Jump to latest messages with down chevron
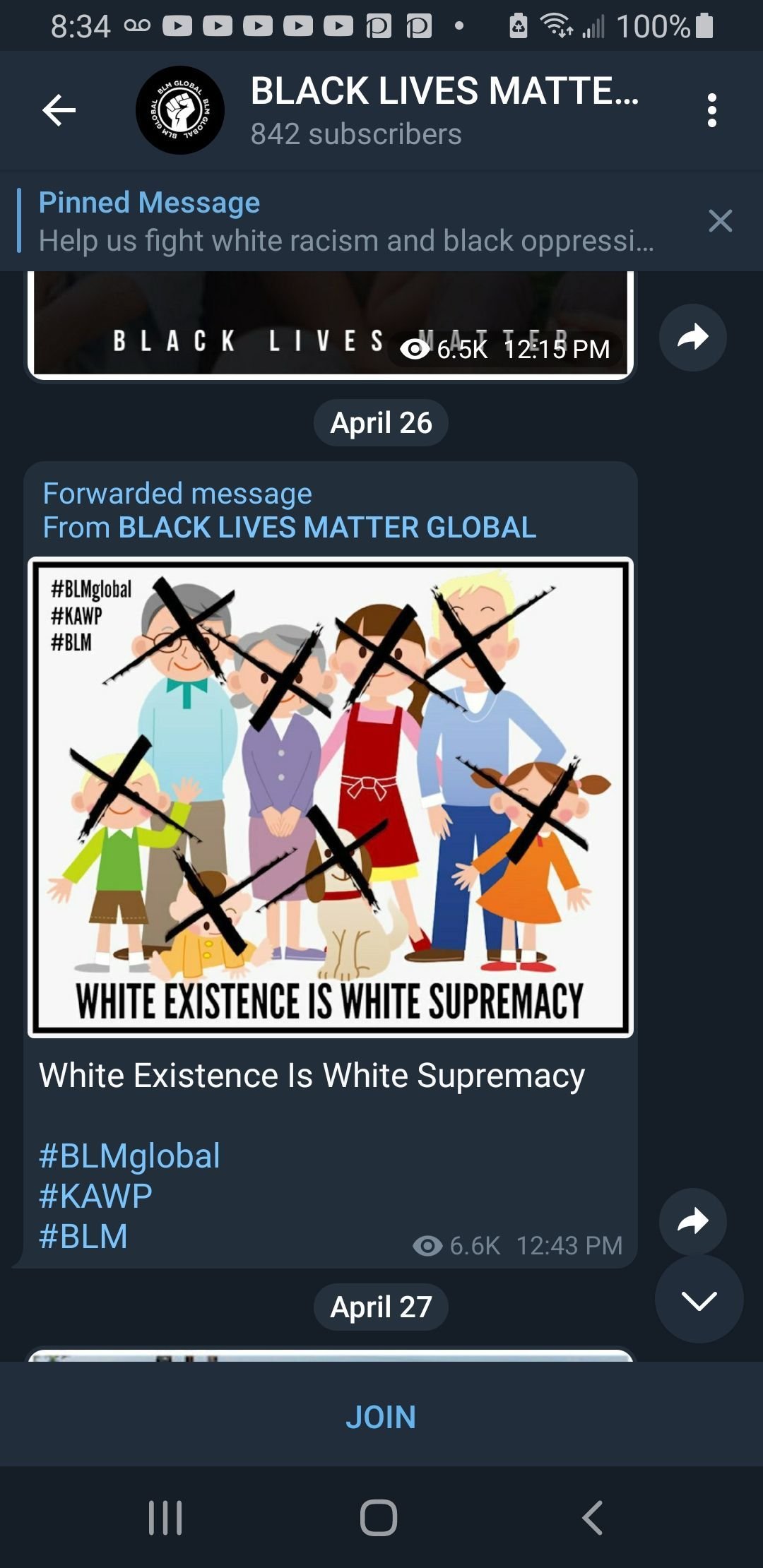763x1568 pixels. (699, 1299)
